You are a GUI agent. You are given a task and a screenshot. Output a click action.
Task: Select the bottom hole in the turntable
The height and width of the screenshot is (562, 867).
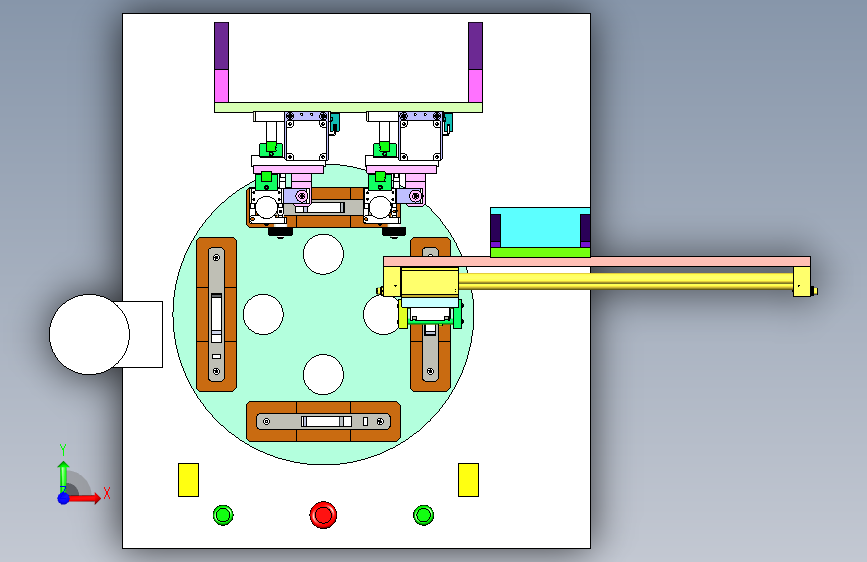[x=323, y=374]
